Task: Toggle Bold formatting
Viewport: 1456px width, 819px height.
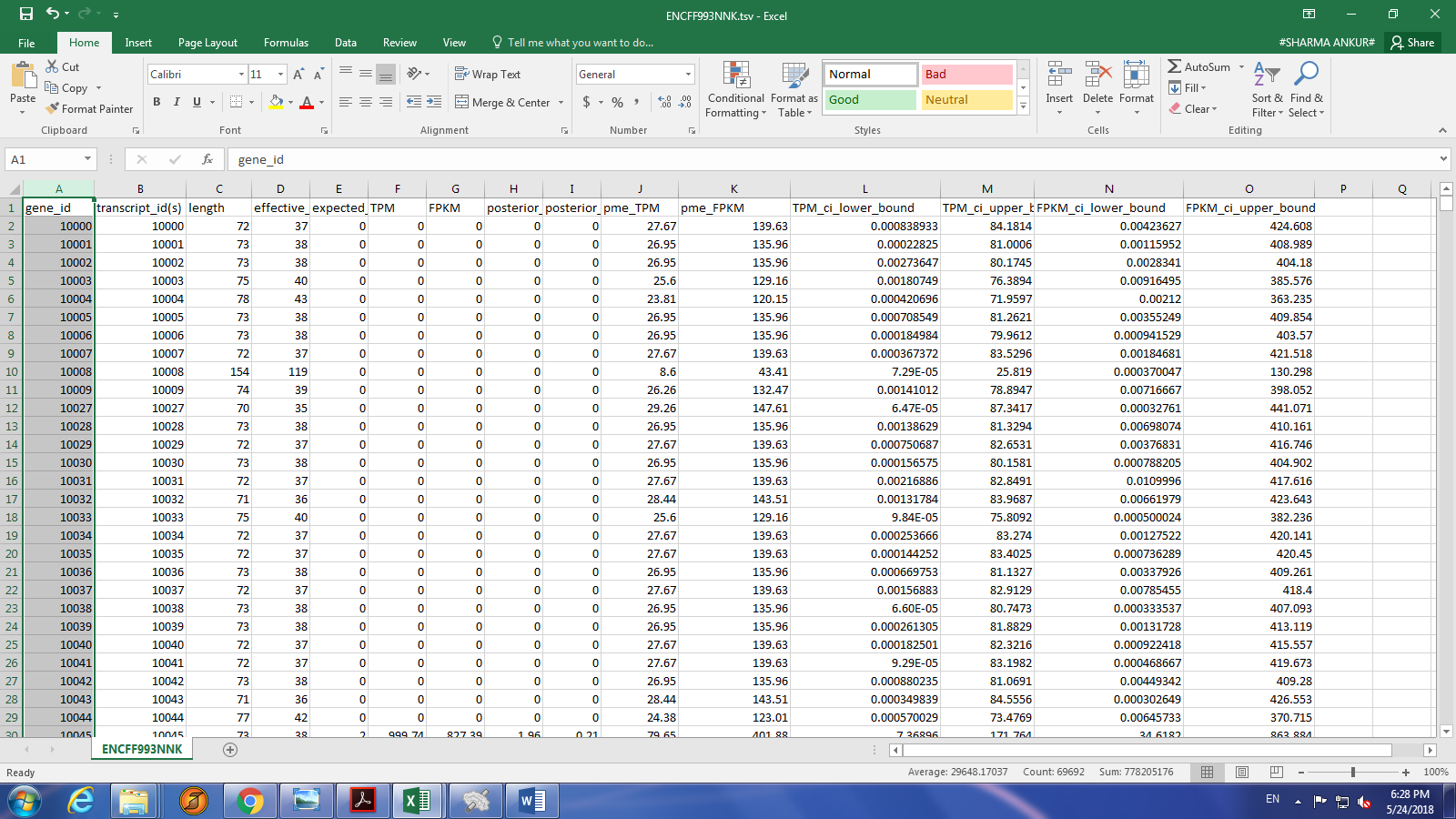Action: pos(157,102)
